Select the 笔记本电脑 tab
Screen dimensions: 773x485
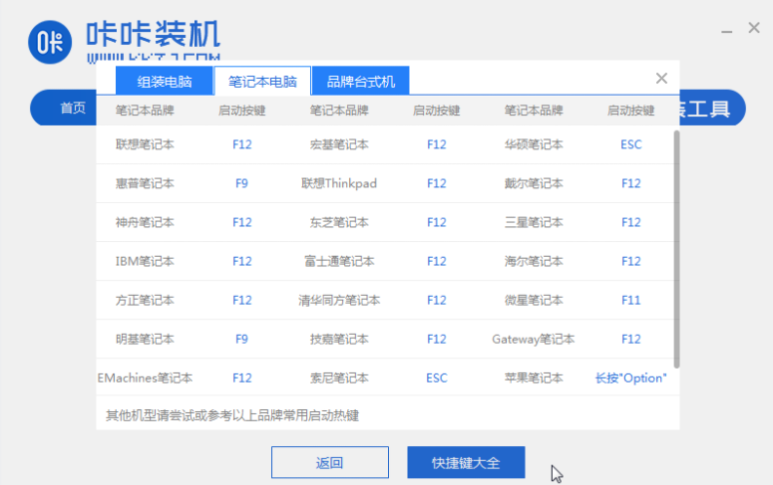[262, 81]
